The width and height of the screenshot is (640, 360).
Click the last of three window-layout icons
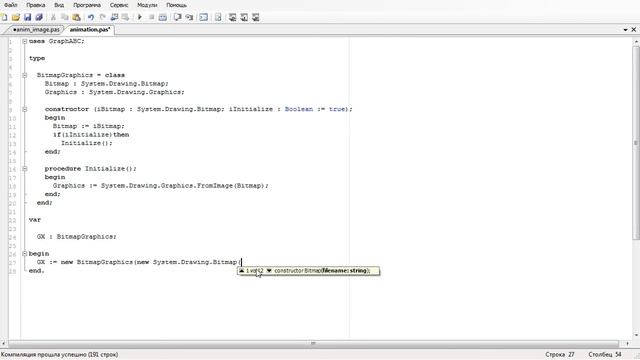tap(256, 17)
